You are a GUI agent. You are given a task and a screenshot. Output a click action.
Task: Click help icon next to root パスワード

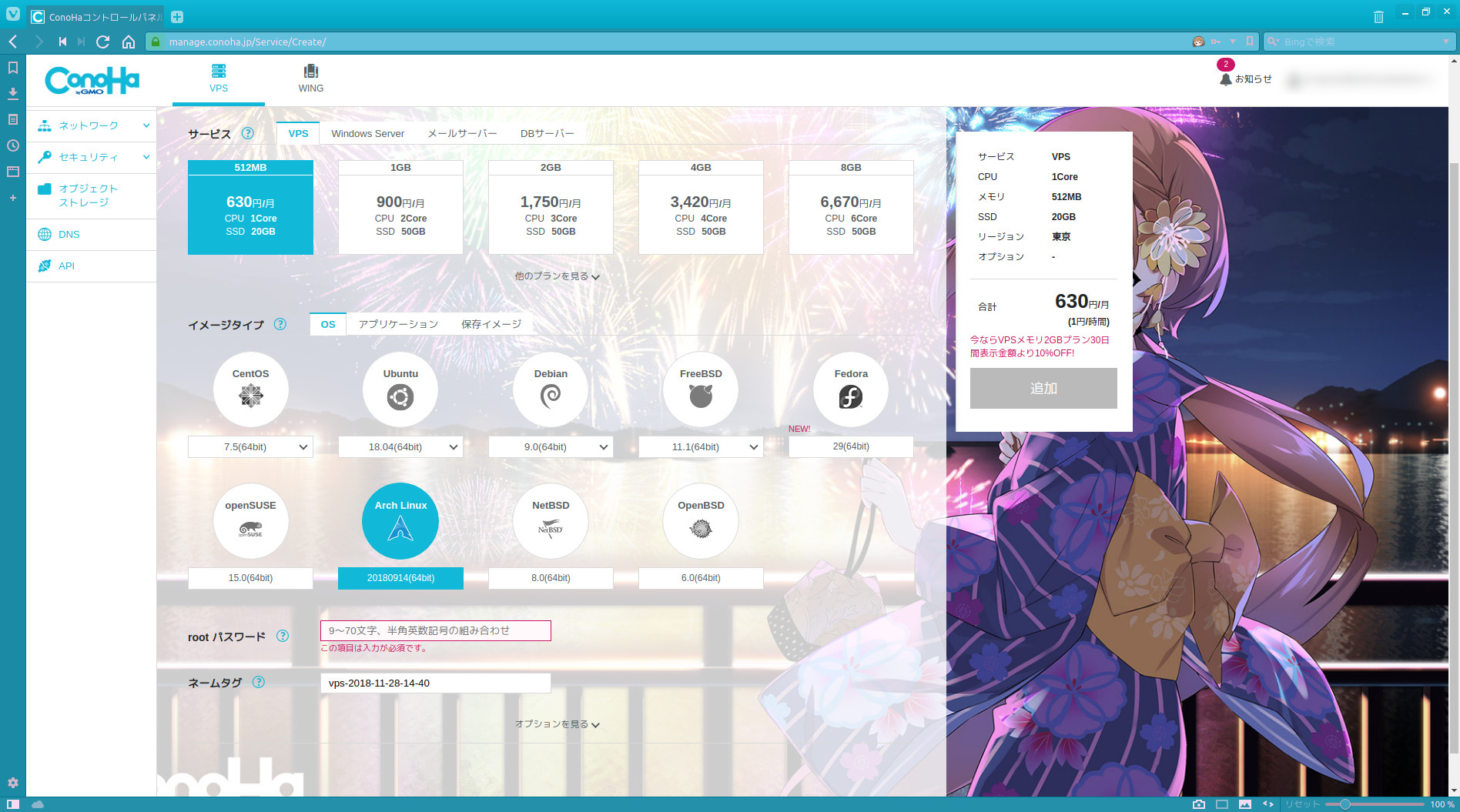(x=283, y=636)
